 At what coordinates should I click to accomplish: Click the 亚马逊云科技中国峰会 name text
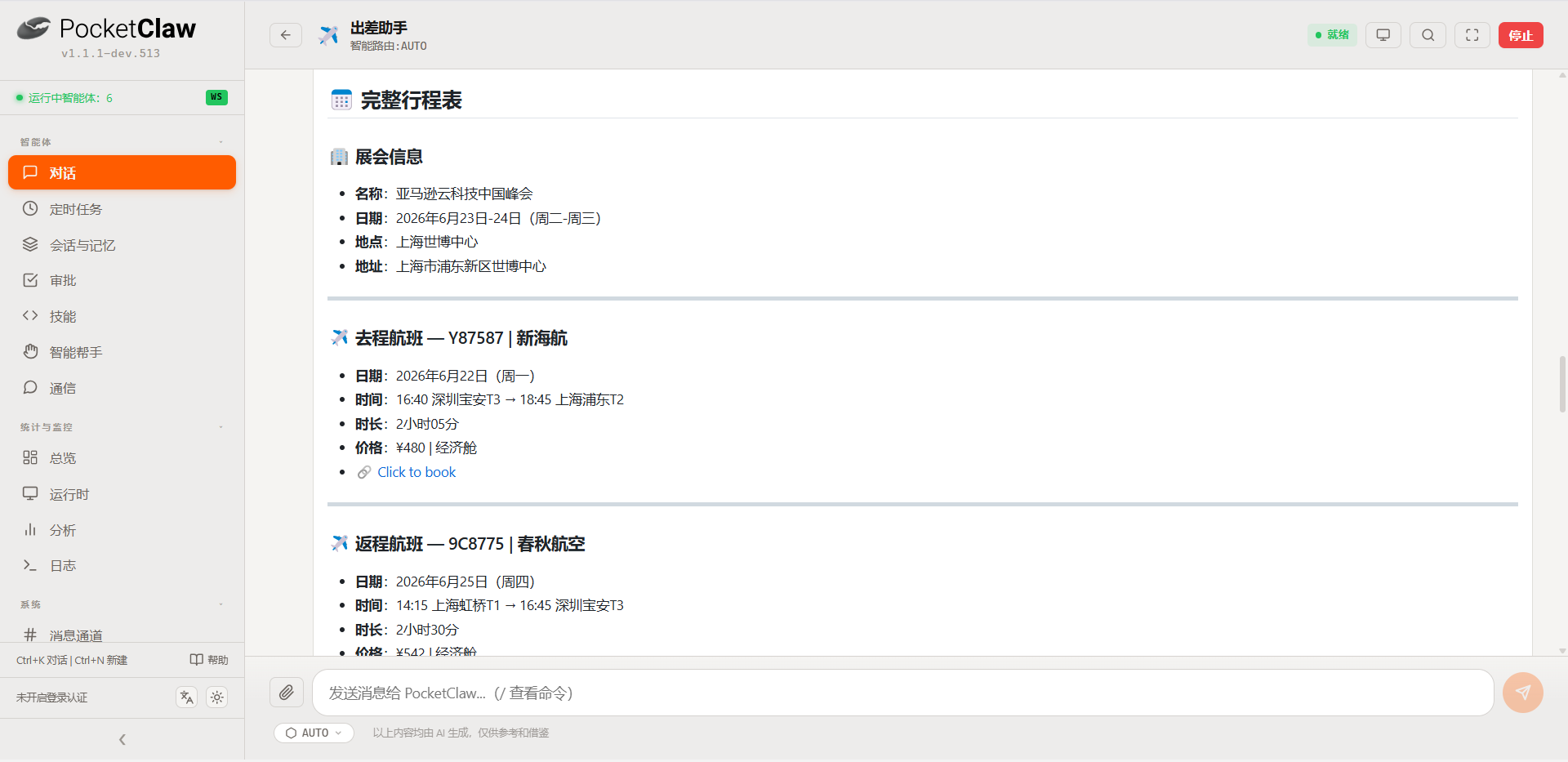point(465,194)
